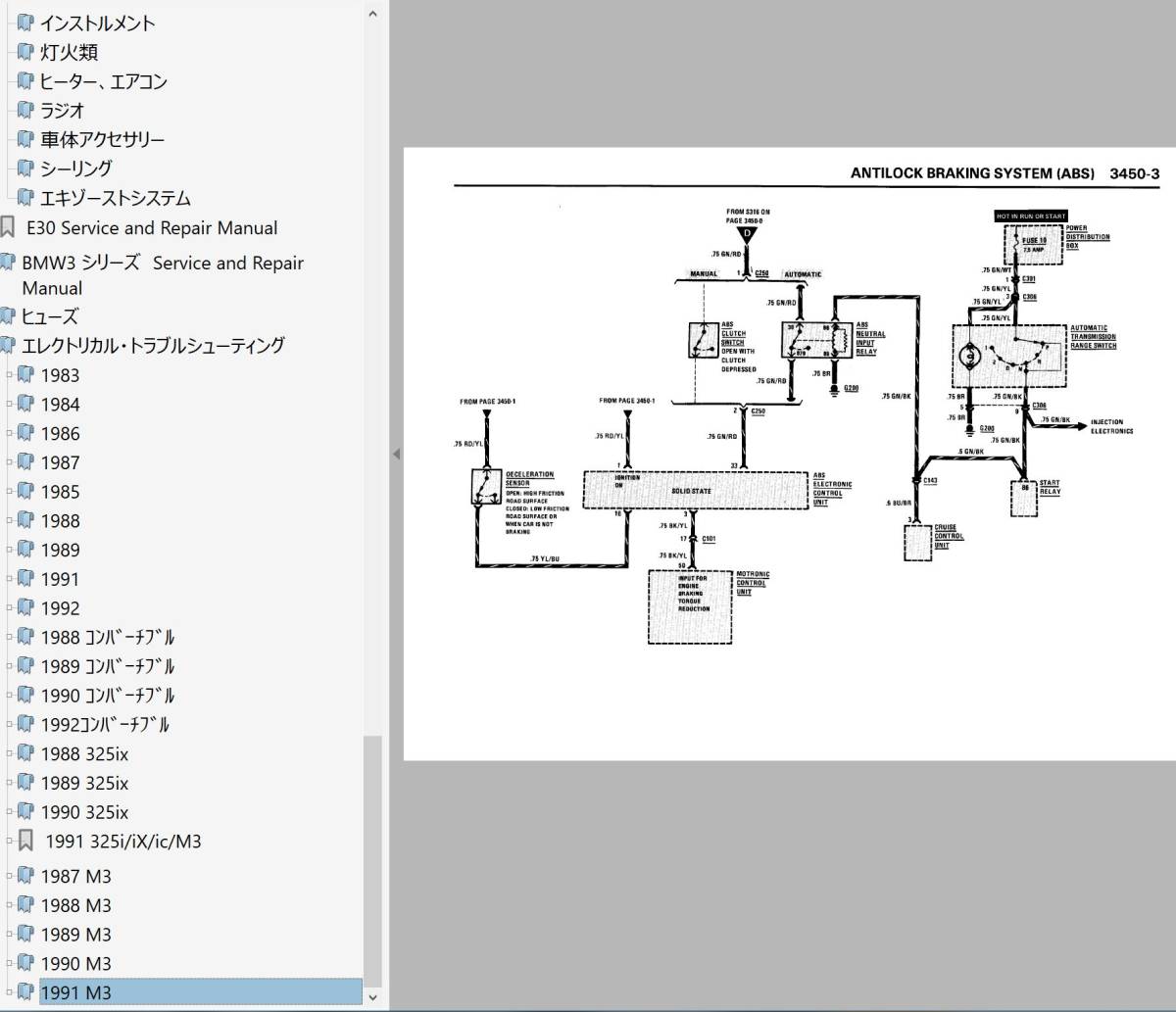Click the bookmark icon beside 1988 325ix
Screen dimensions: 1176x1012
25,753
